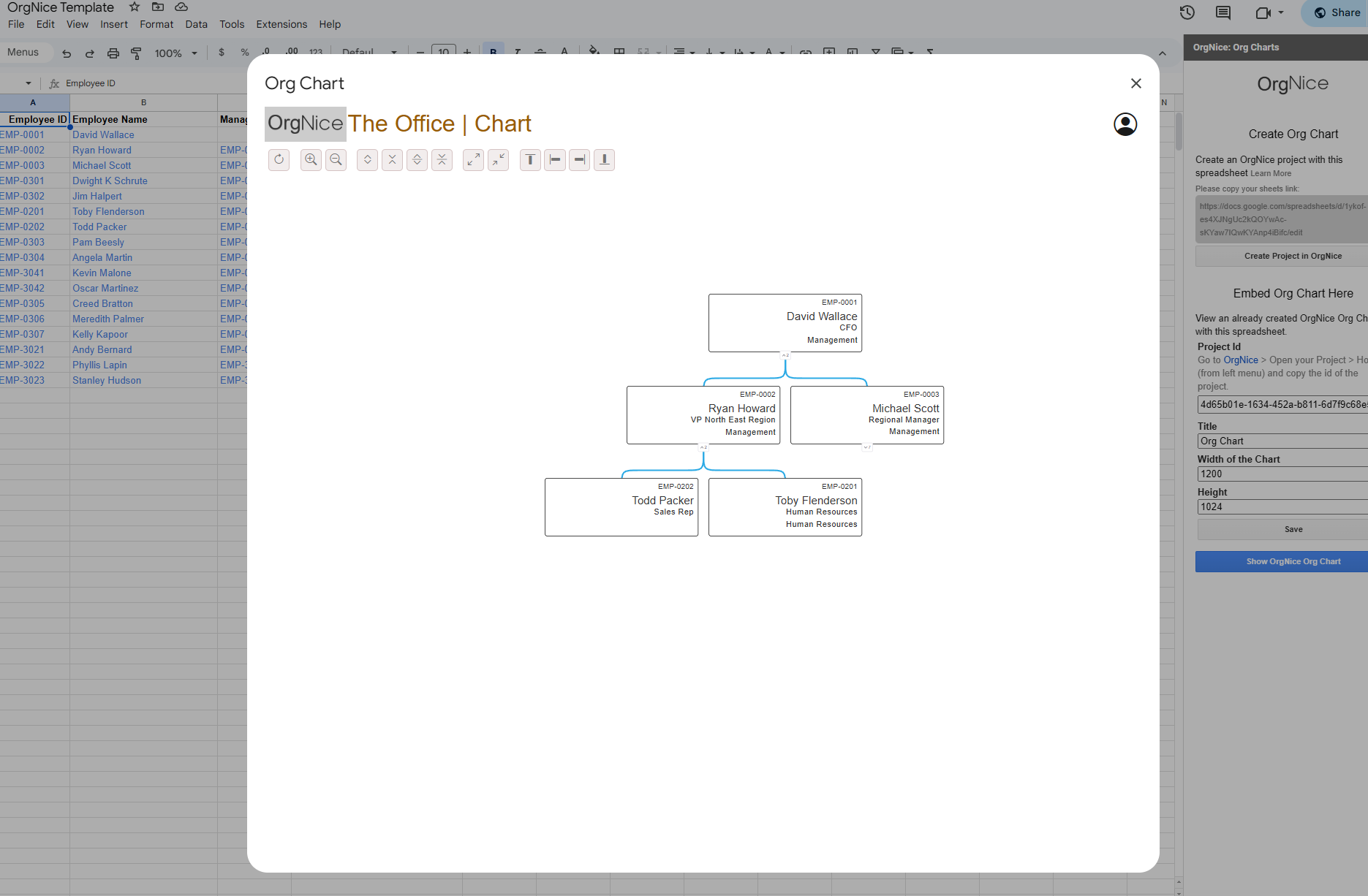The width and height of the screenshot is (1368, 896).
Task: Exit fullscreen chart view
Action: [499, 159]
